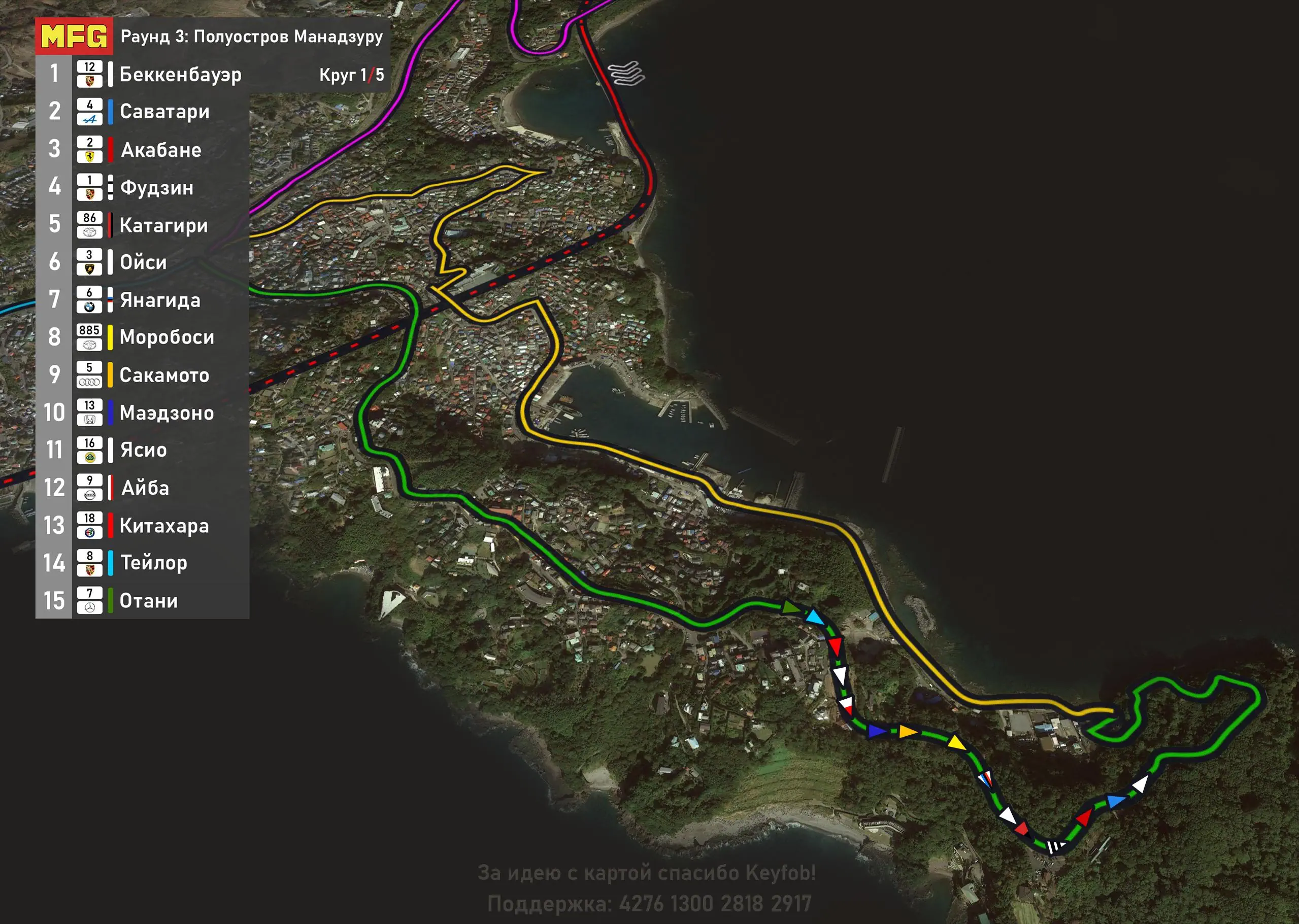This screenshot has height=924, width=1299.
Task: Click the striped start-finish line marker on track
Action: pyautogui.click(x=1054, y=847)
